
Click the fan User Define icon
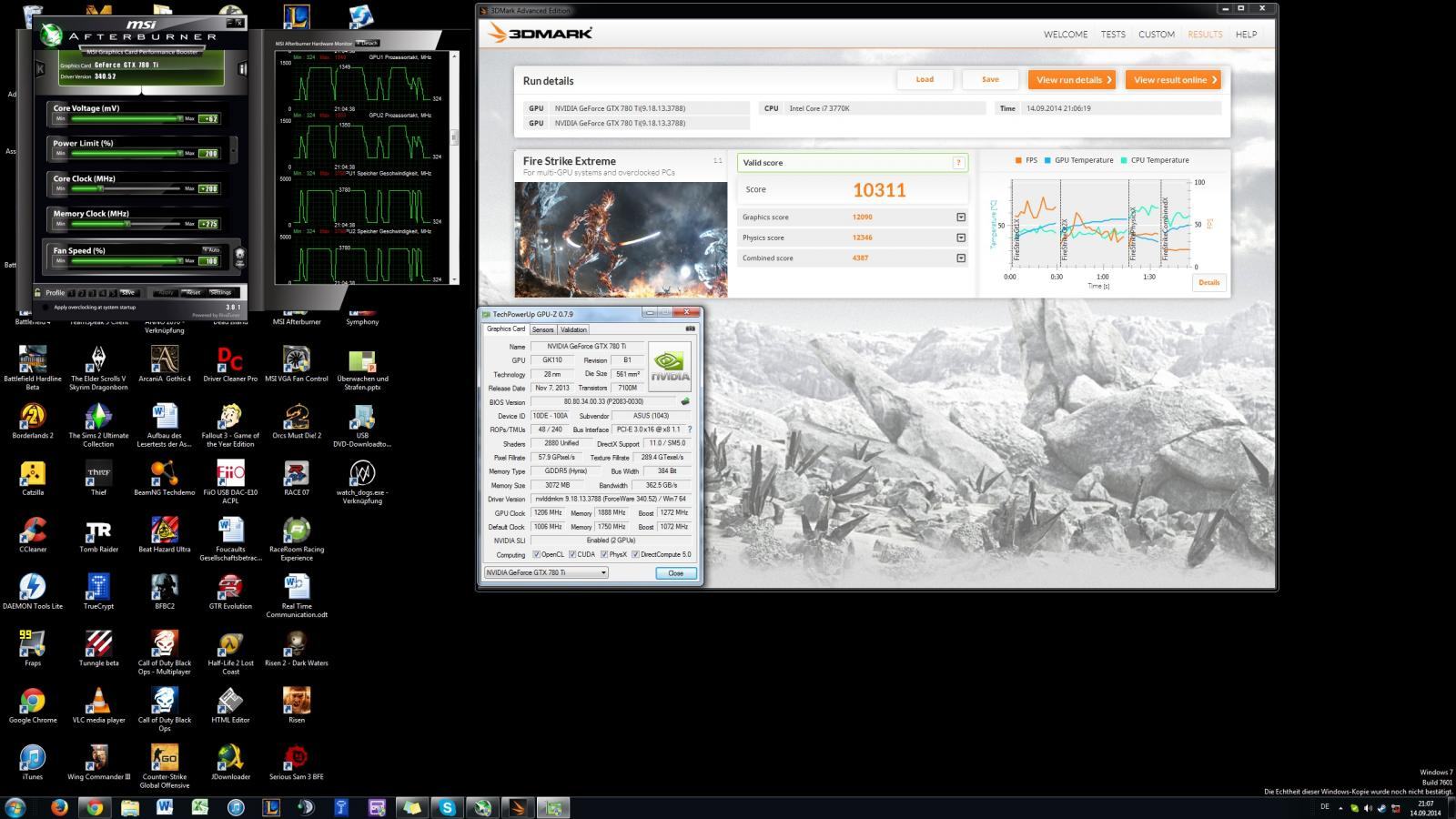click(239, 256)
